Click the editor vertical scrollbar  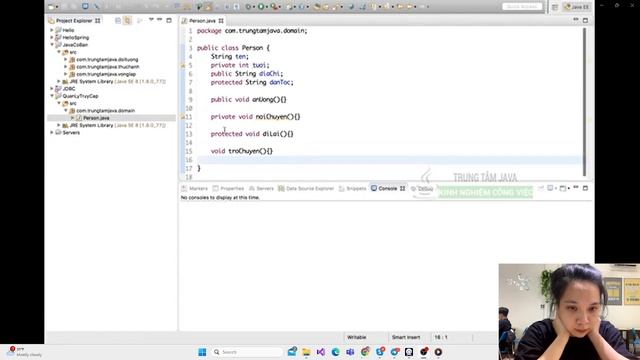pyautogui.click(x=584, y=102)
